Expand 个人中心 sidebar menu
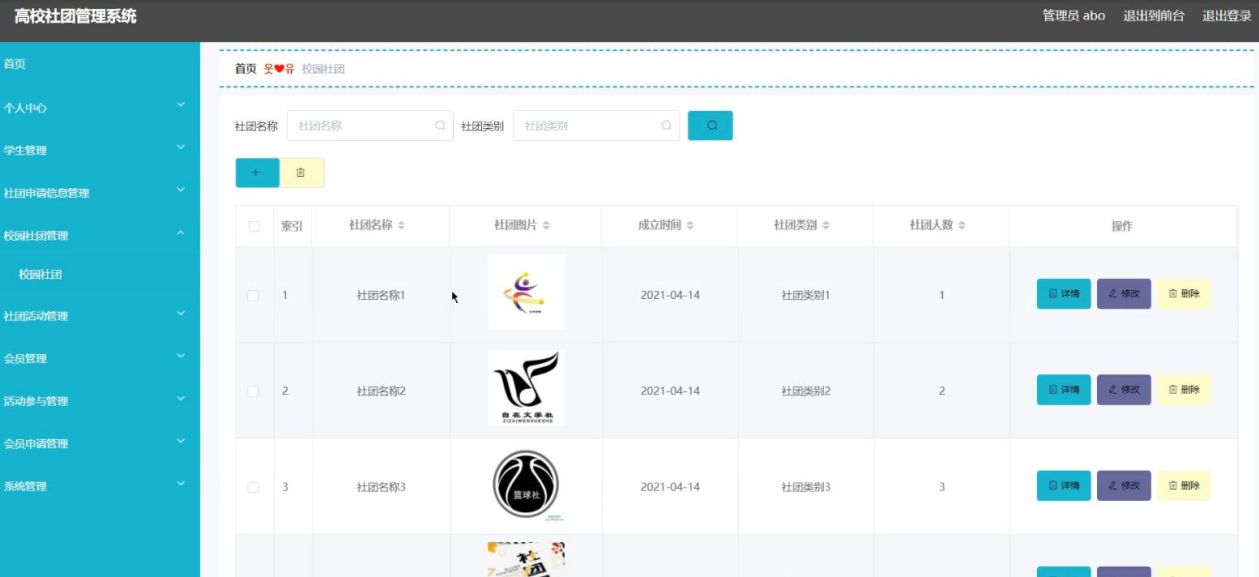 click(100, 107)
